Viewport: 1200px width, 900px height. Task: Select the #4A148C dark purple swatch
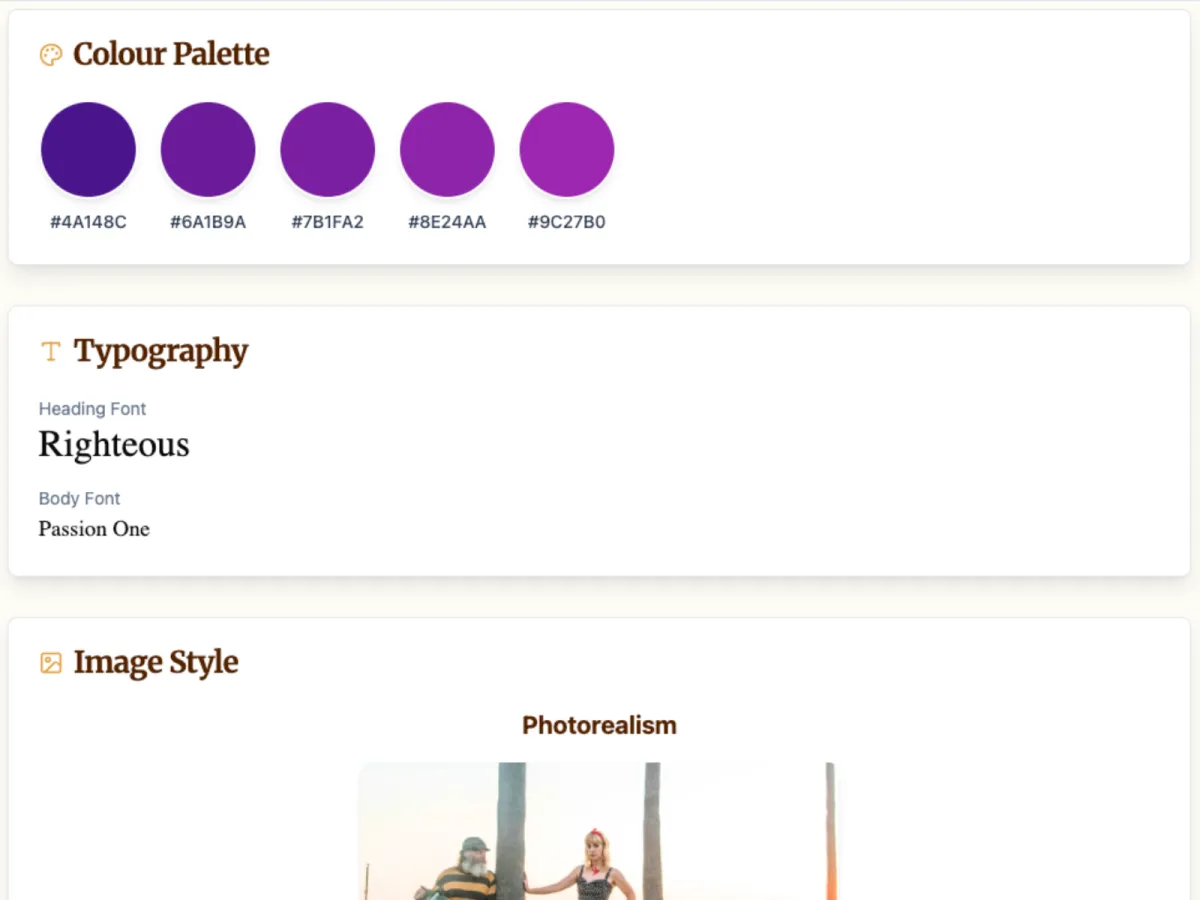coord(88,149)
